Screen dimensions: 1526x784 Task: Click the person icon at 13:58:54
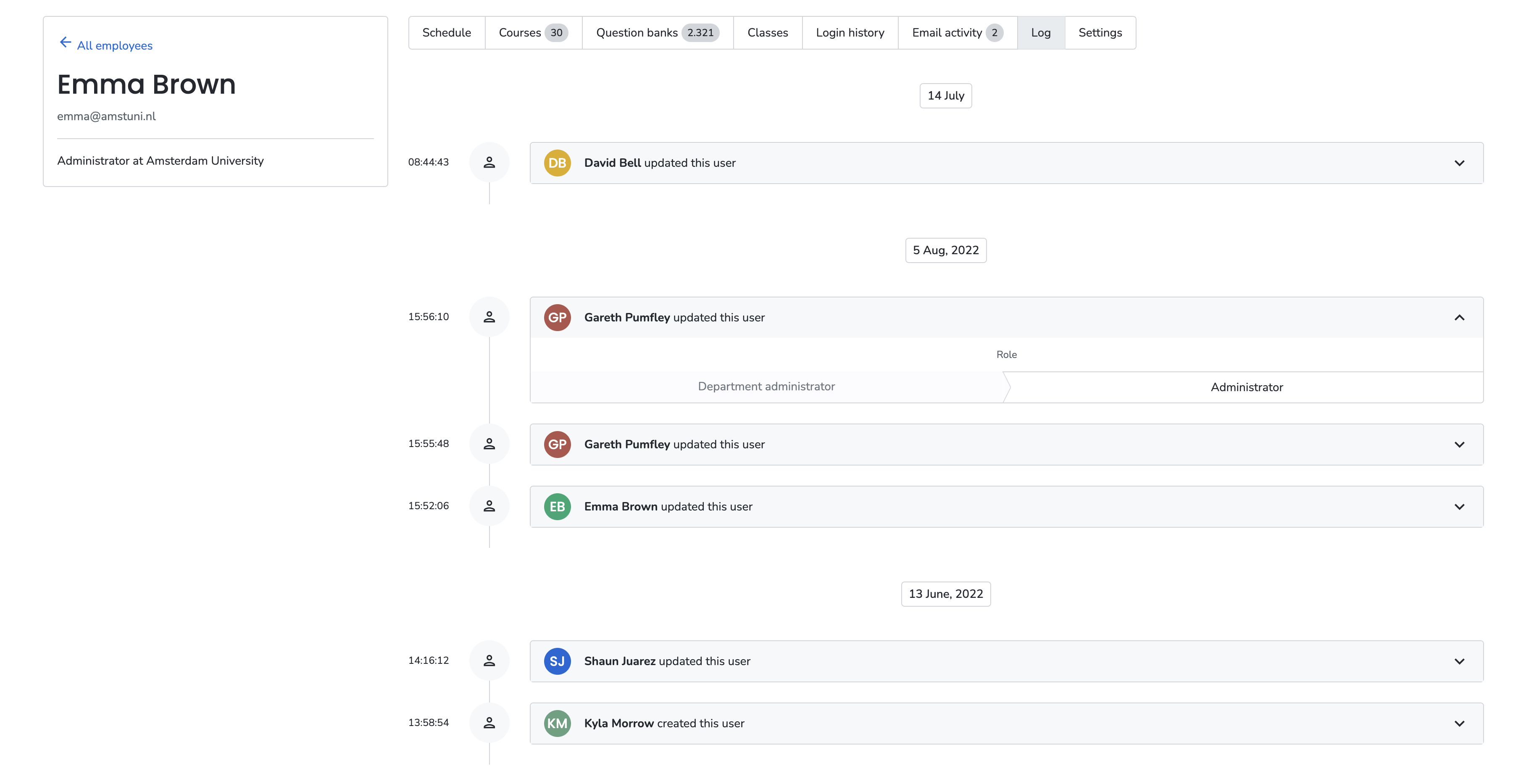[489, 723]
